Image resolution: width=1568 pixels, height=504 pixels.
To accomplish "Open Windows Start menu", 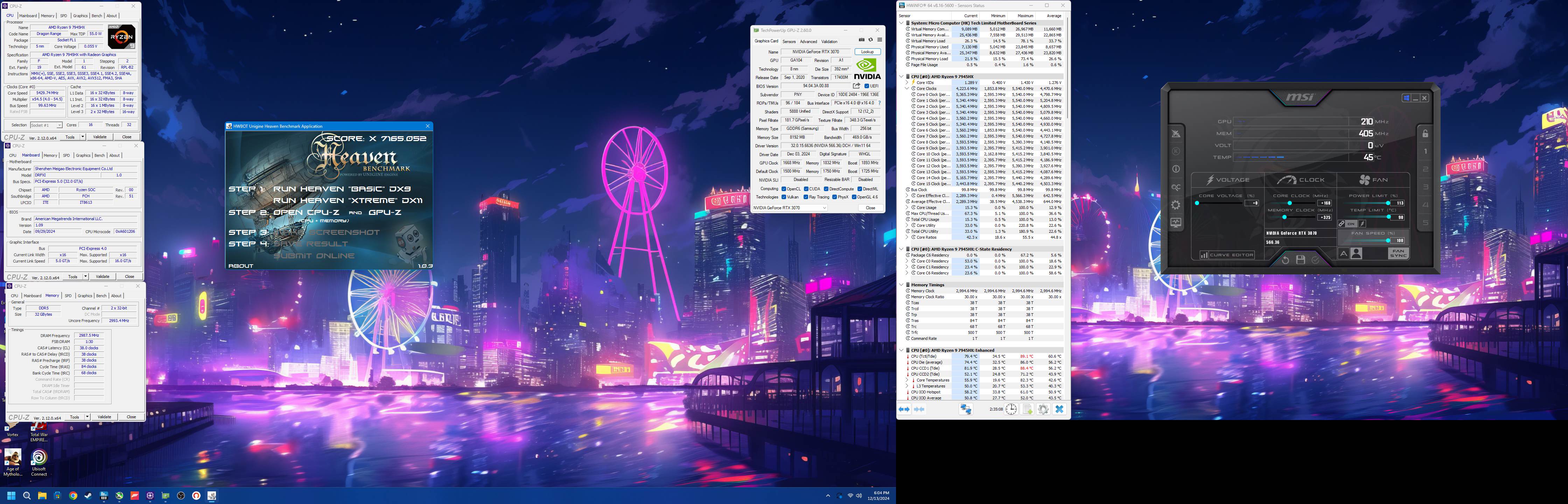I will click(11, 496).
